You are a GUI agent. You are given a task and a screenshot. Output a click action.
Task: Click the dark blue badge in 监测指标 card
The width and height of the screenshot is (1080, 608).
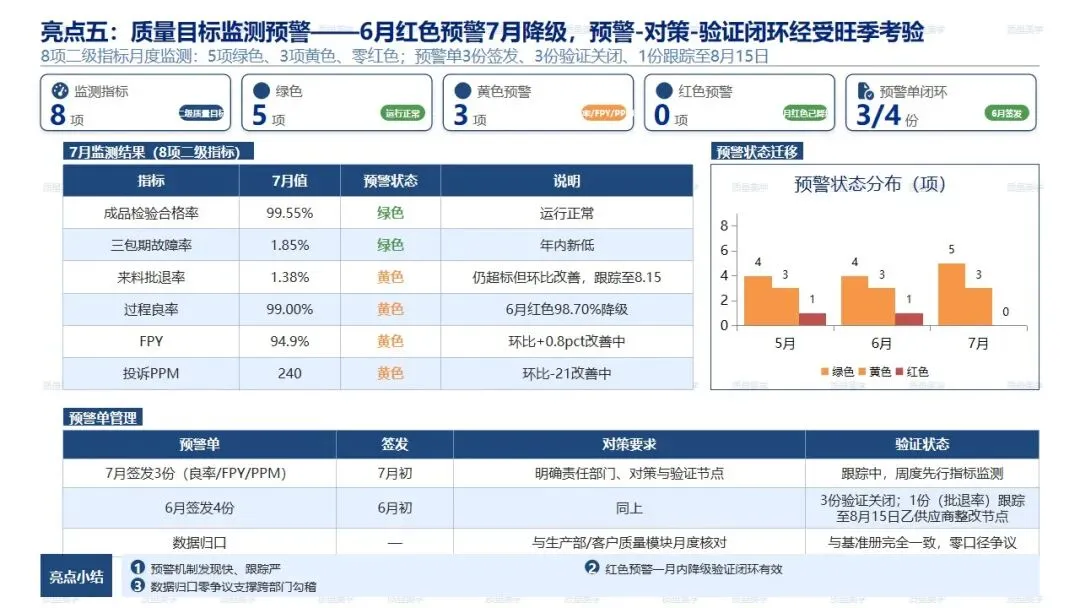pos(201,113)
